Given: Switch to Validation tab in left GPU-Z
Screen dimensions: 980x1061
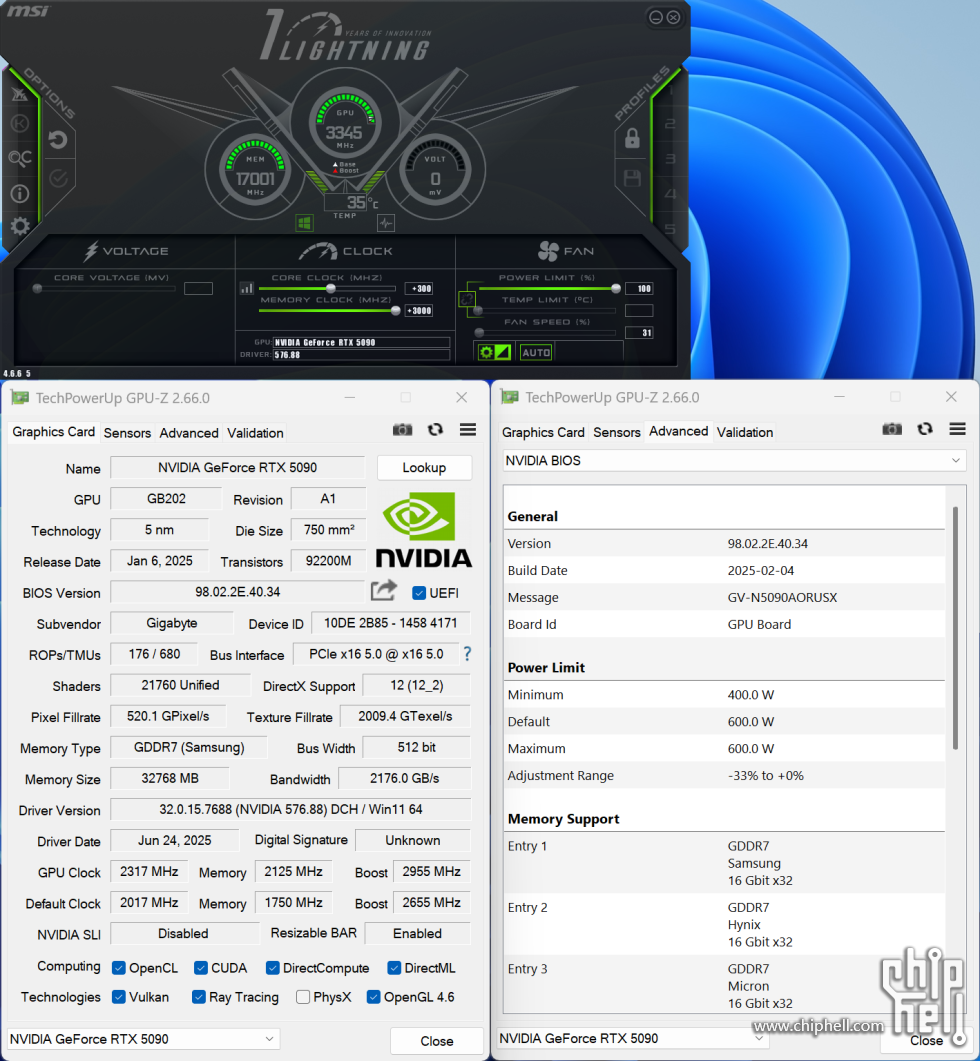Looking at the screenshot, I should [255, 433].
